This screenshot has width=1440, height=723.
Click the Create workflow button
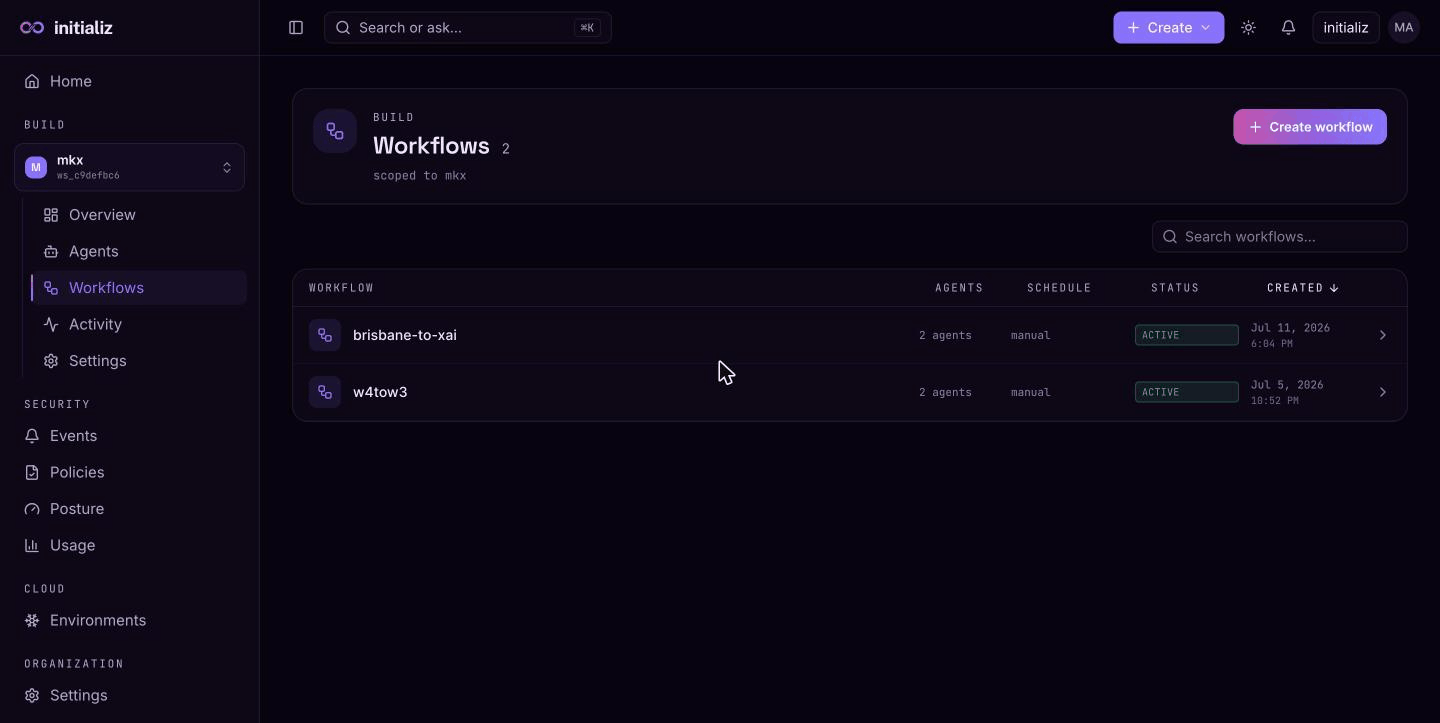1310,127
